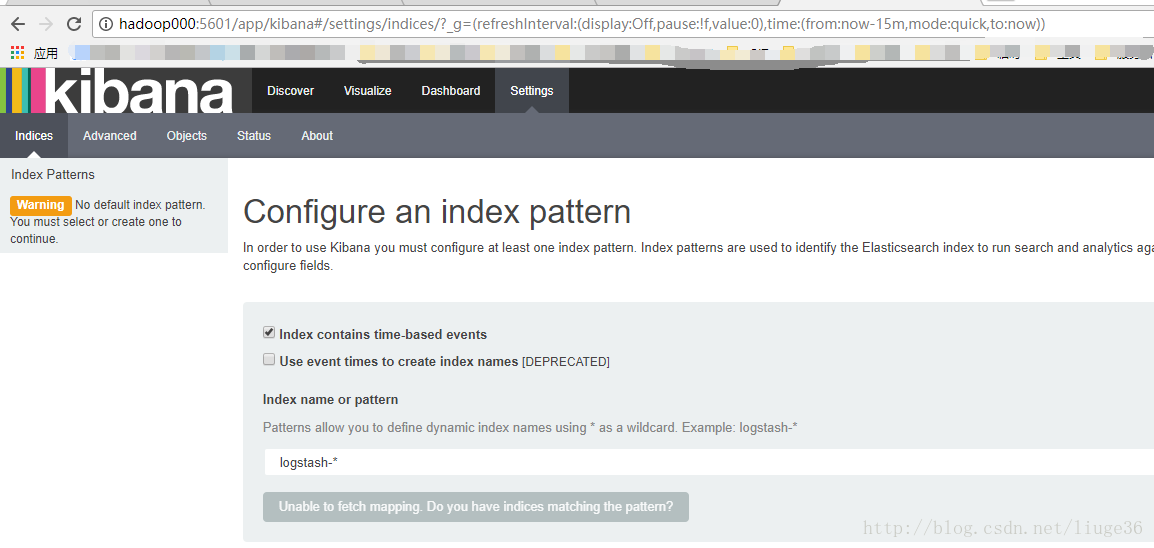Click the Index Patterns sidebar heading
This screenshot has height=548, width=1154.
[53, 175]
